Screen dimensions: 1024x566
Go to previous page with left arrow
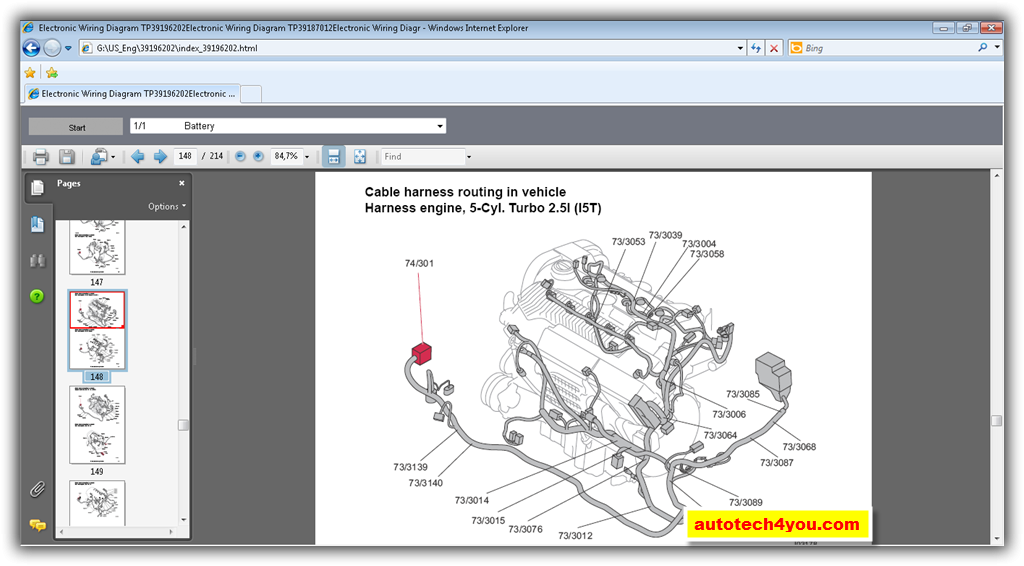(138, 157)
